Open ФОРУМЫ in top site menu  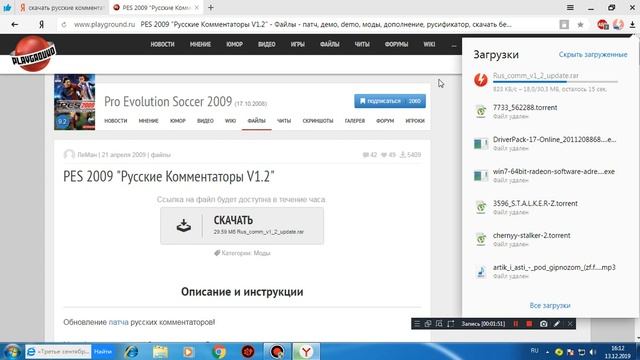[x=396, y=44]
